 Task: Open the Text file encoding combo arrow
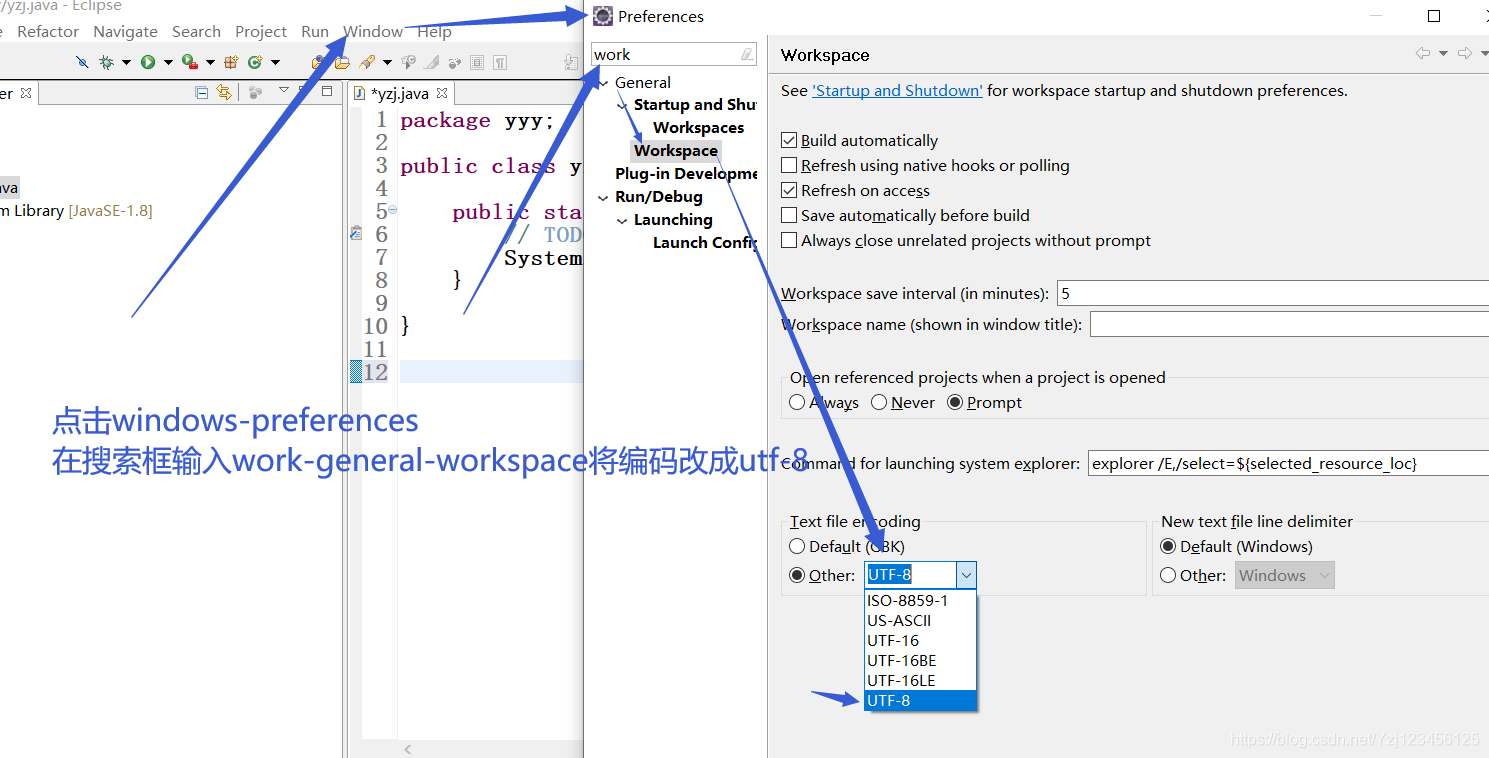tap(966, 575)
